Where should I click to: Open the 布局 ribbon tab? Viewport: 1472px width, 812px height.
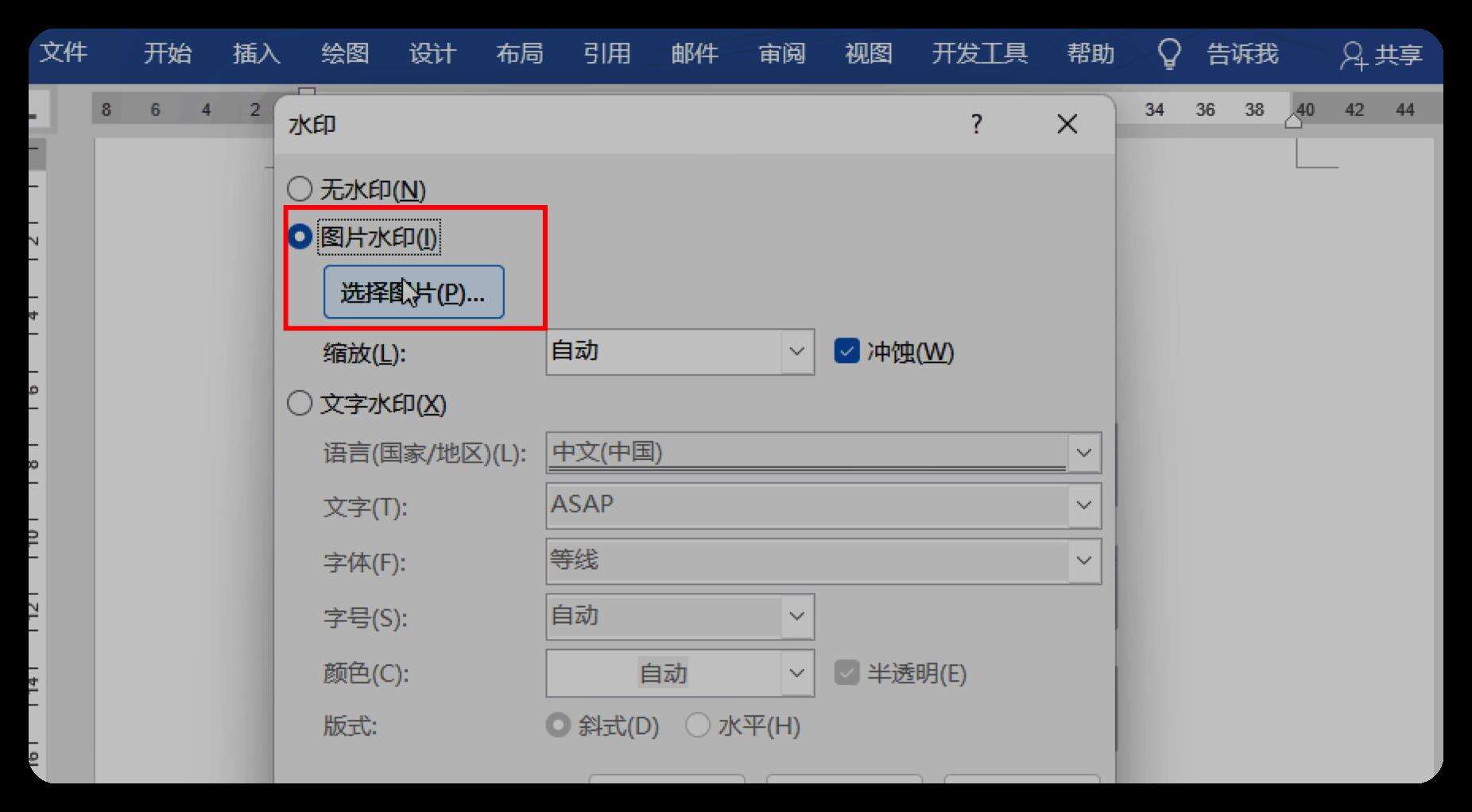pos(520,53)
